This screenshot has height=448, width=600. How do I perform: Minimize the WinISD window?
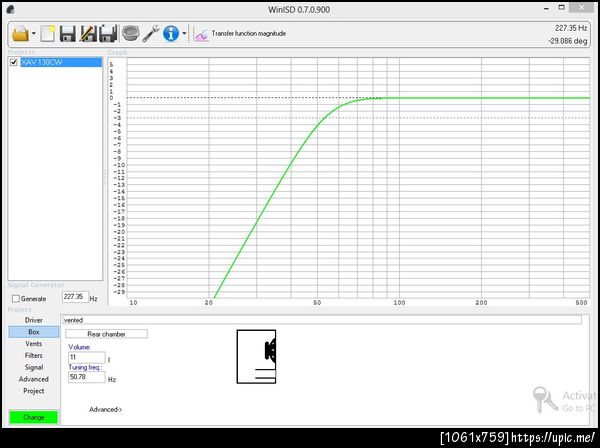(x=546, y=8)
